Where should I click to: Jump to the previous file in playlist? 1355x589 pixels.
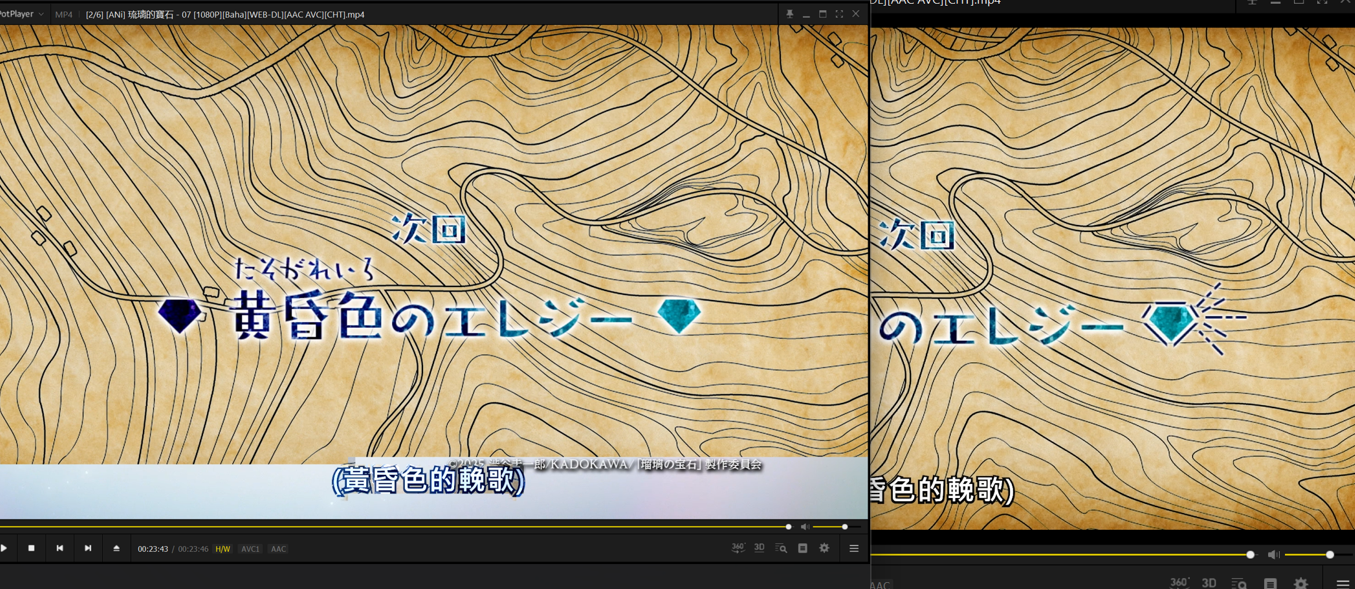60,548
